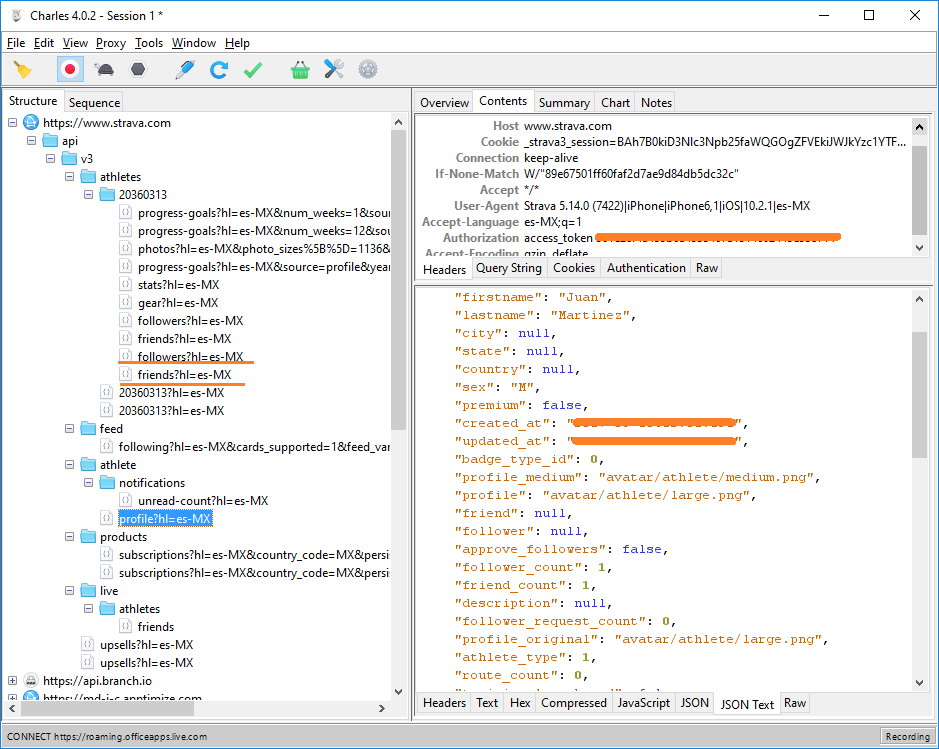Collapse the athletes folder under v3
This screenshot has height=749, width=939.
[x=70, y=177]
